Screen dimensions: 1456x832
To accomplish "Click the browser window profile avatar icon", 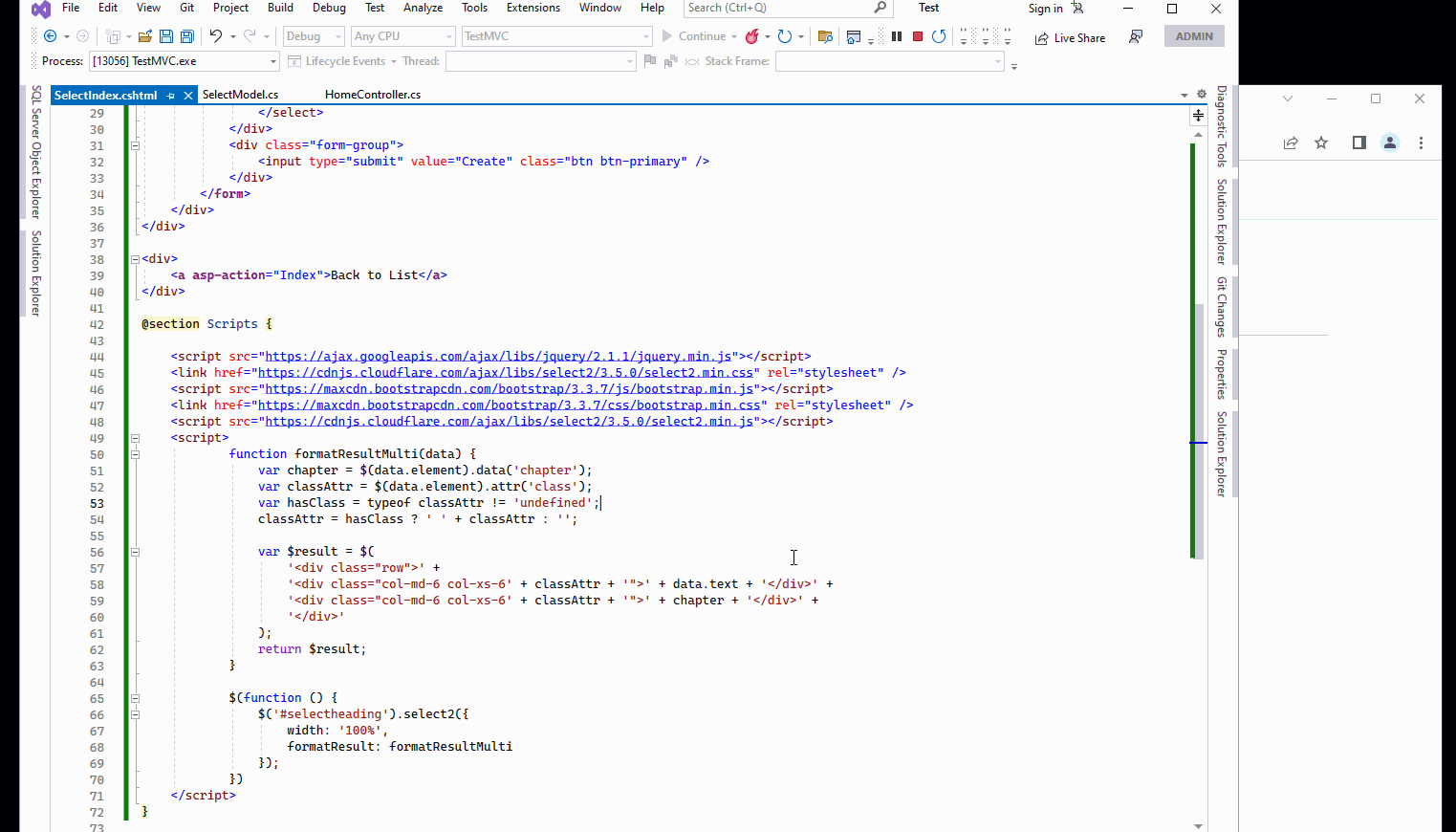I will coord(1390,142).
